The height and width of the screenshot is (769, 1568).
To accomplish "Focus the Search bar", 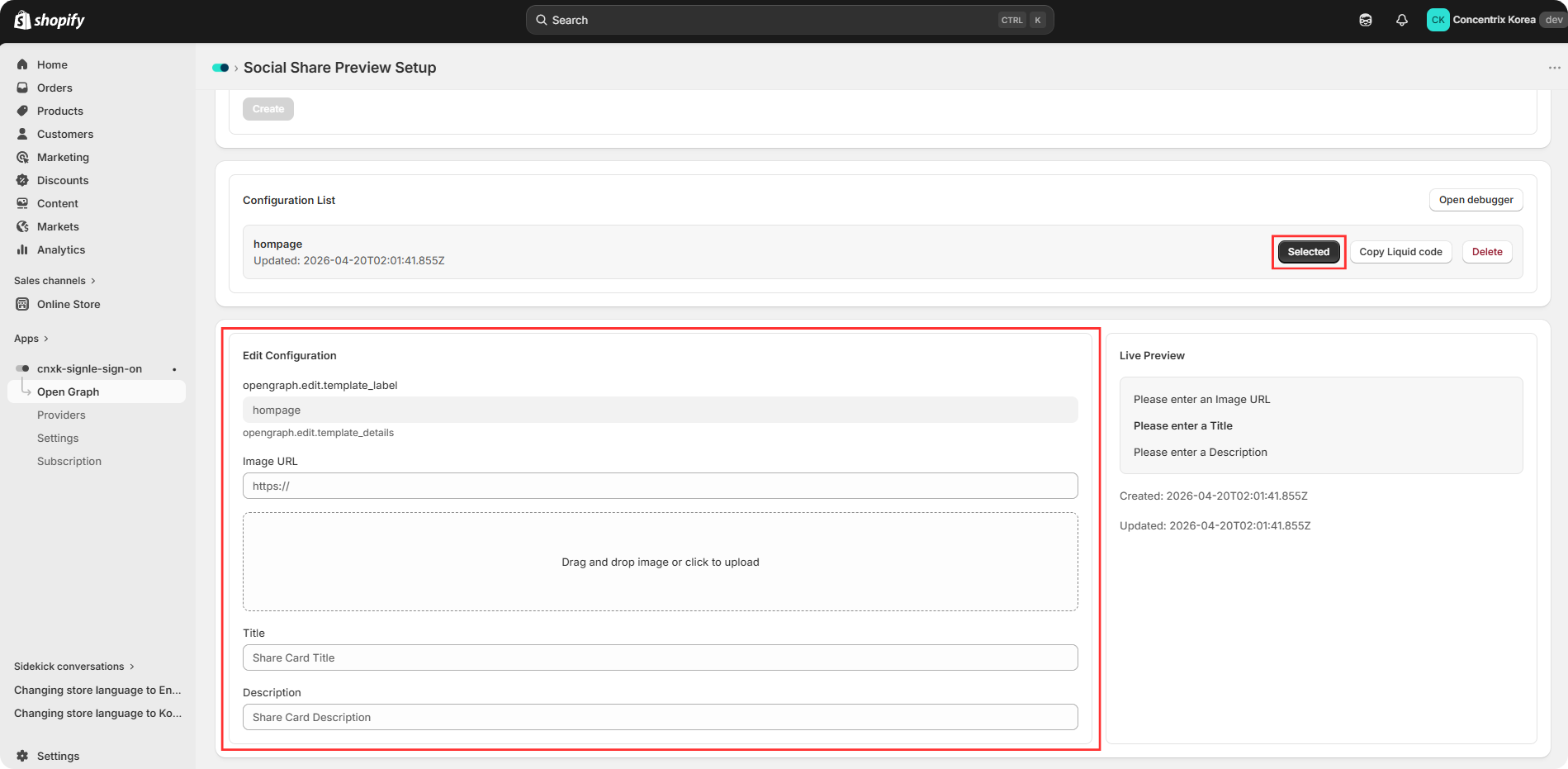I will tap(789, 20).
